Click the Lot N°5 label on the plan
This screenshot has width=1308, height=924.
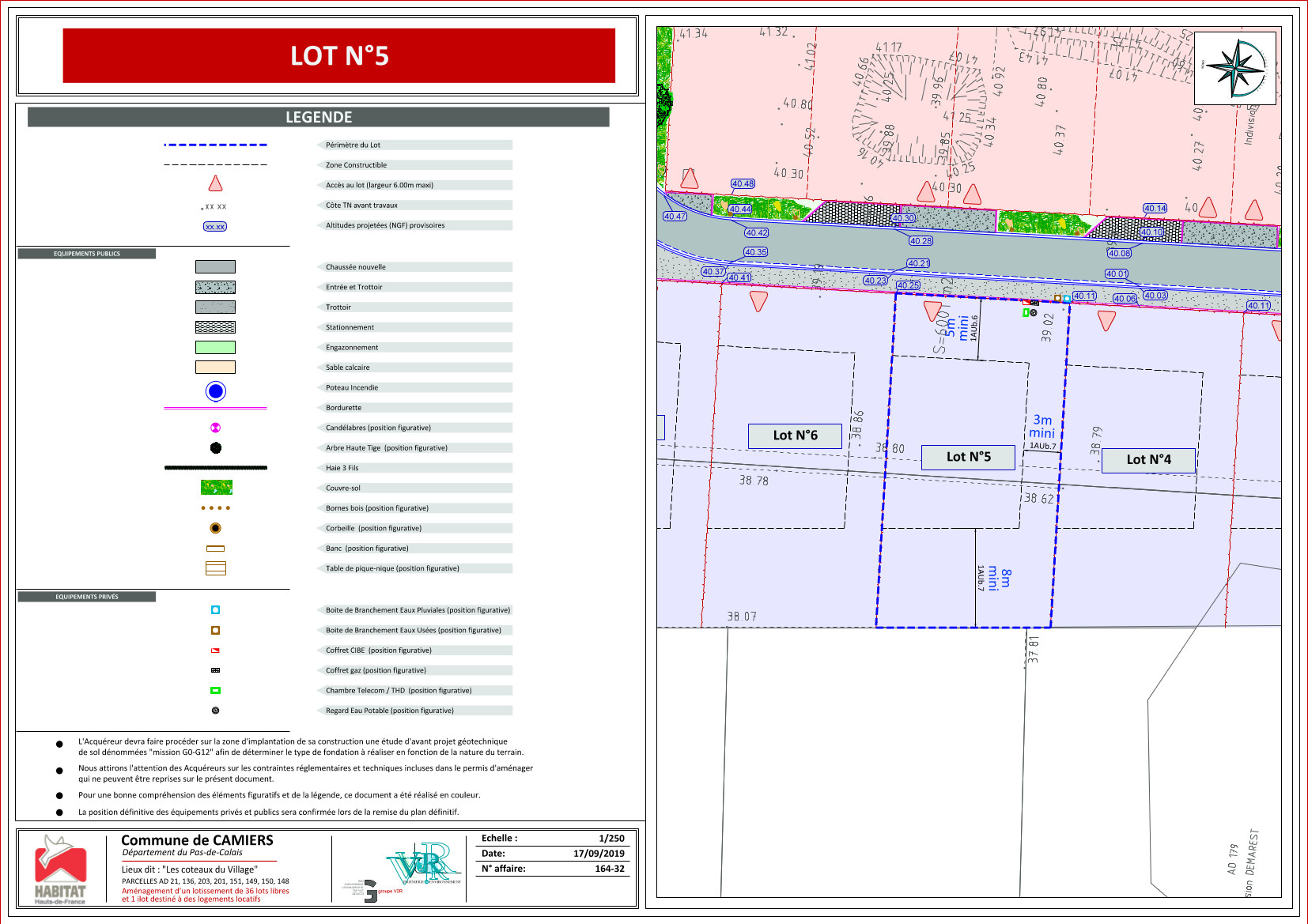pos(968,457)
